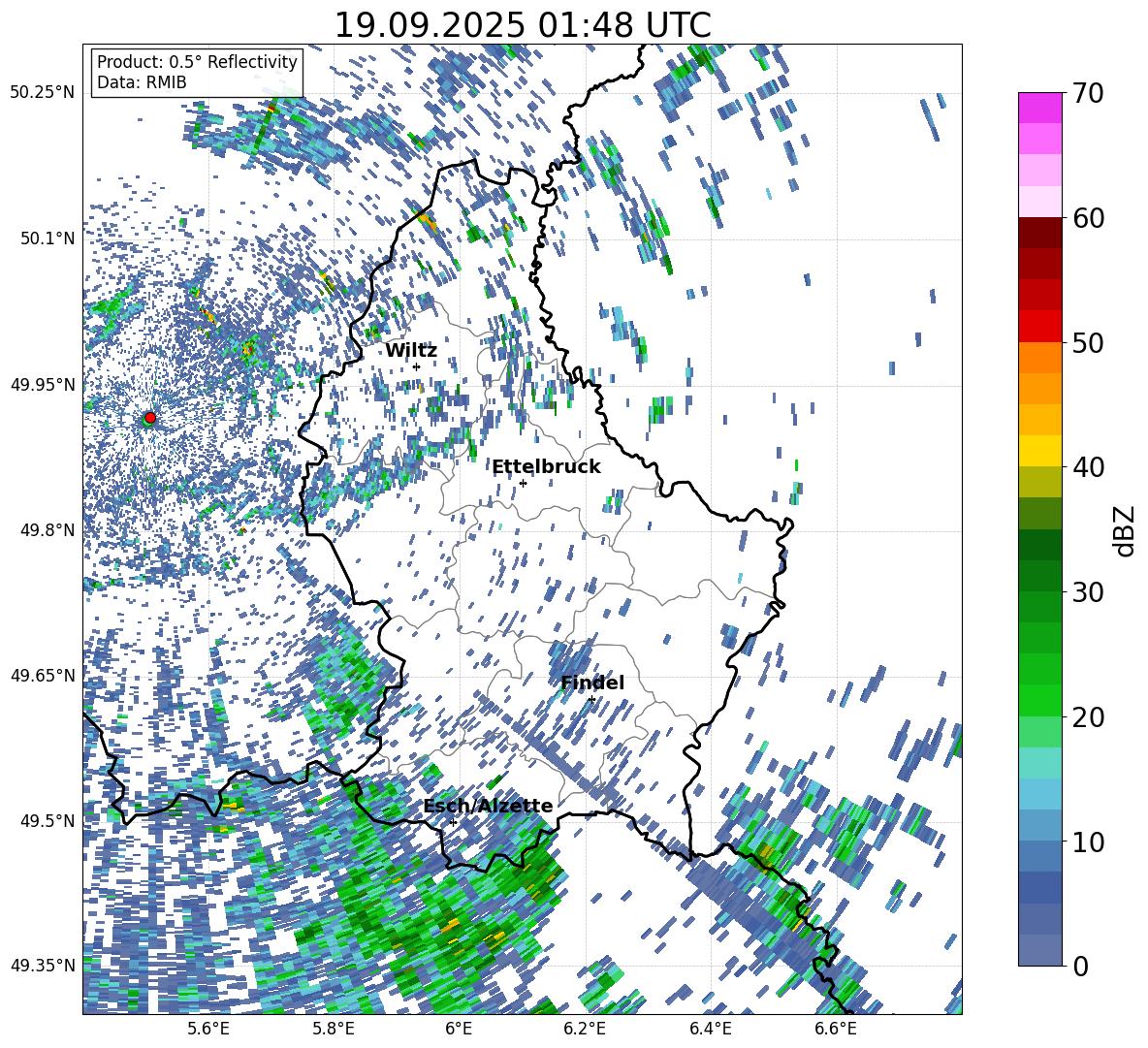
Task: Click the red radar site marker
Action: [x=150, y=417]
